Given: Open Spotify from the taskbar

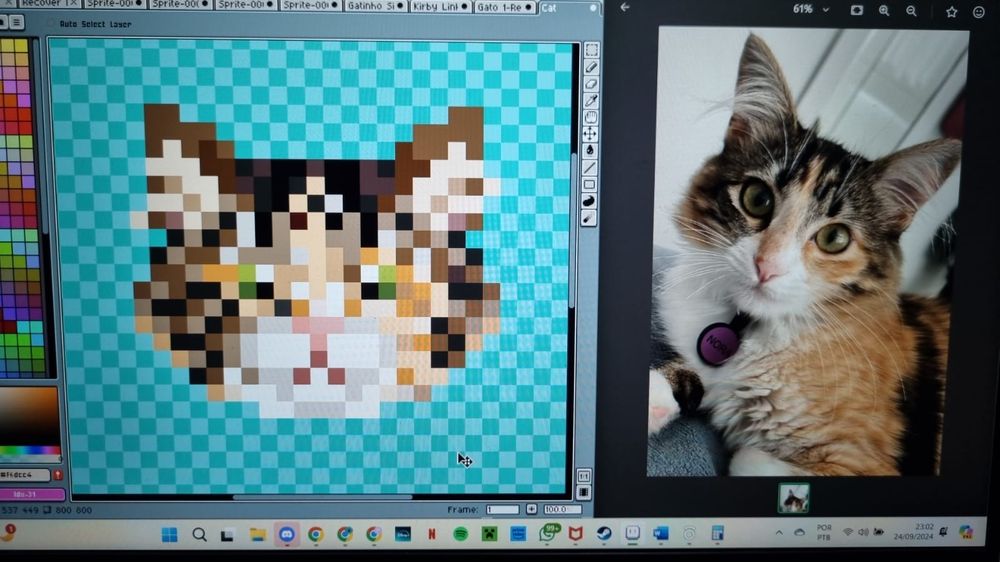Looking at the screenshot, I should 460,534.
